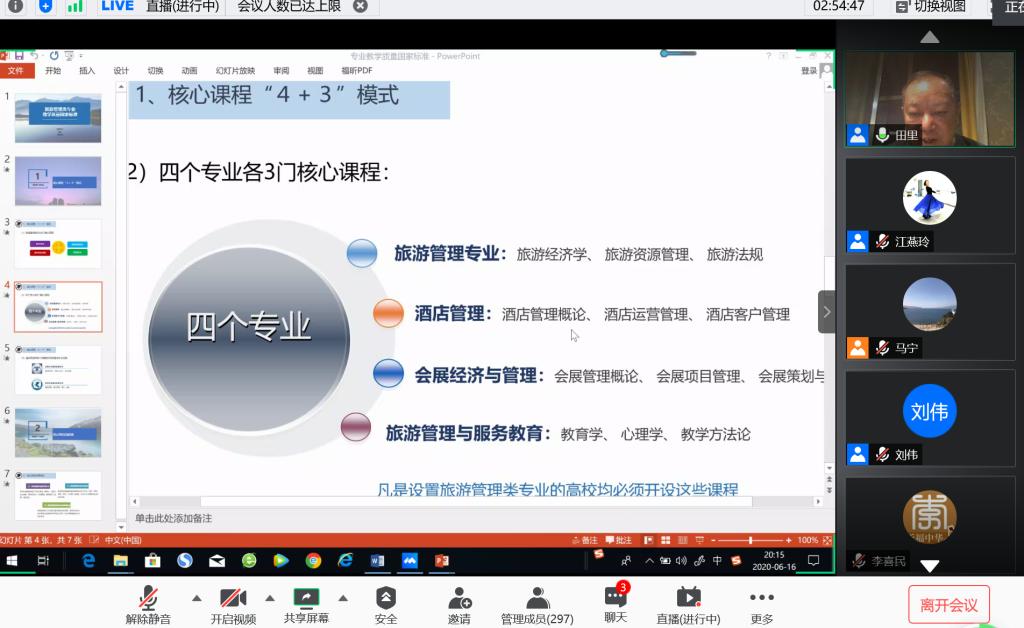The width and height of the screenshot is (1024, 628).
Task: Select 江燕玲's participant tile
Action: (x=930, y=206)
